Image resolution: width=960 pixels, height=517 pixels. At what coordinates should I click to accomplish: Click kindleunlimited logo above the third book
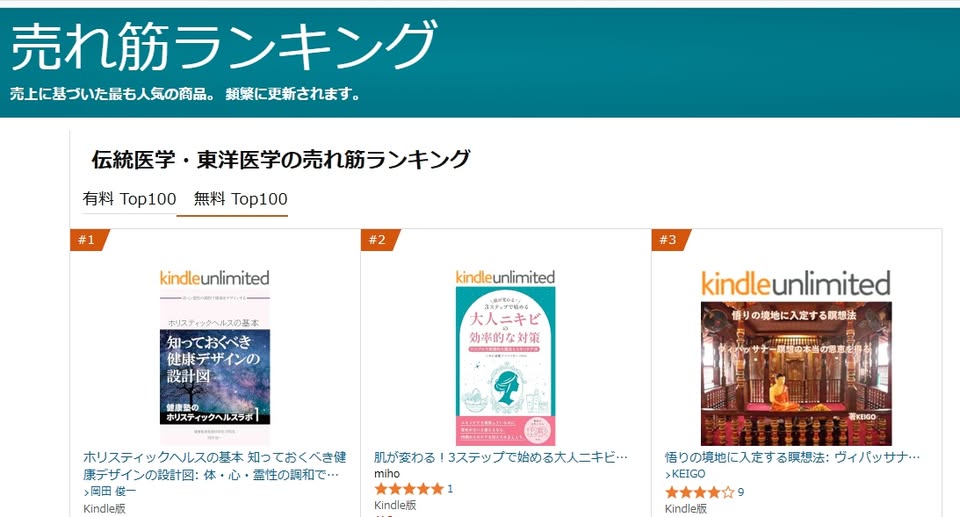click(x=796, y=284)
